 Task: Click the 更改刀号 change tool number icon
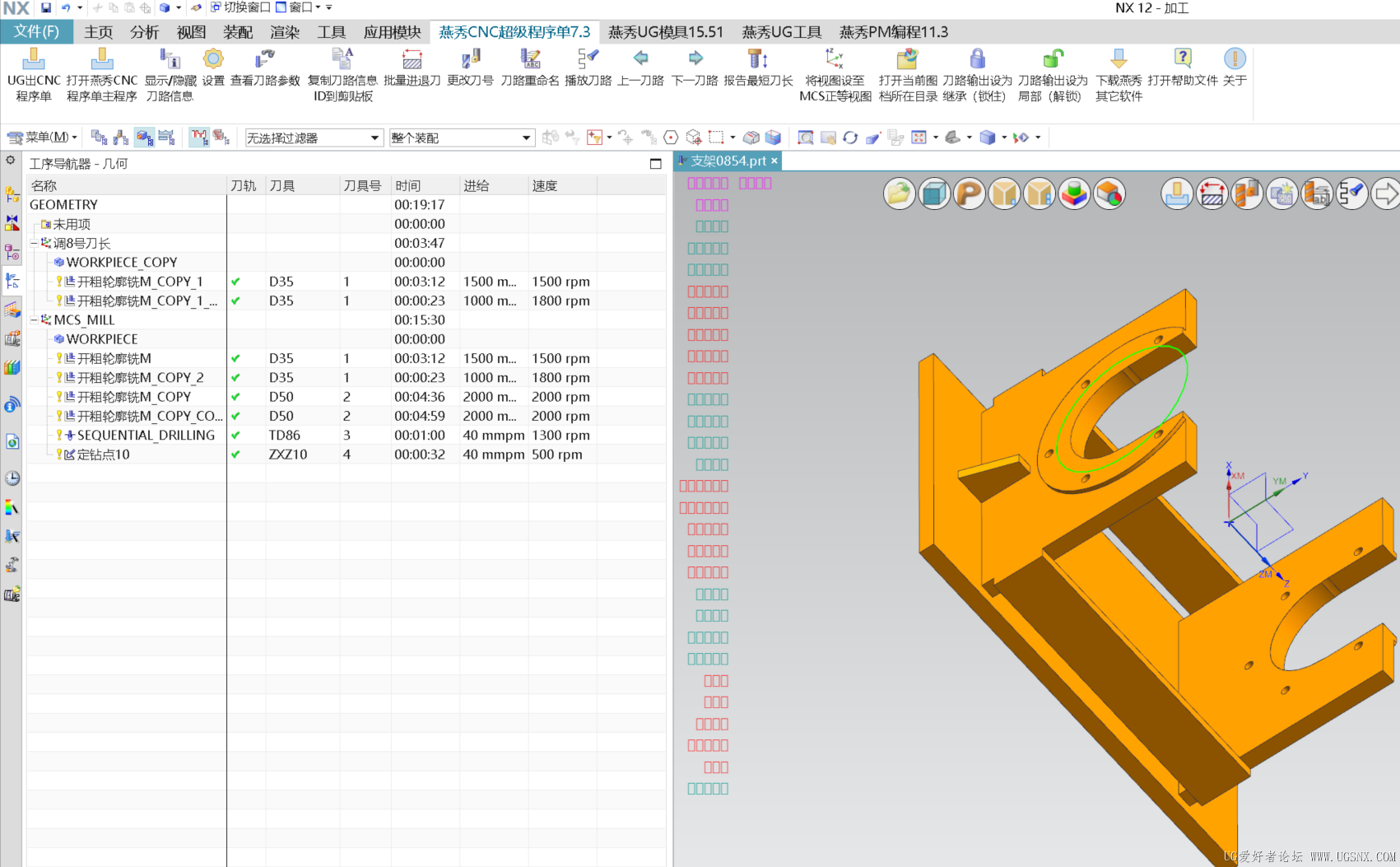pyautogui.click(x=471, y=59)
